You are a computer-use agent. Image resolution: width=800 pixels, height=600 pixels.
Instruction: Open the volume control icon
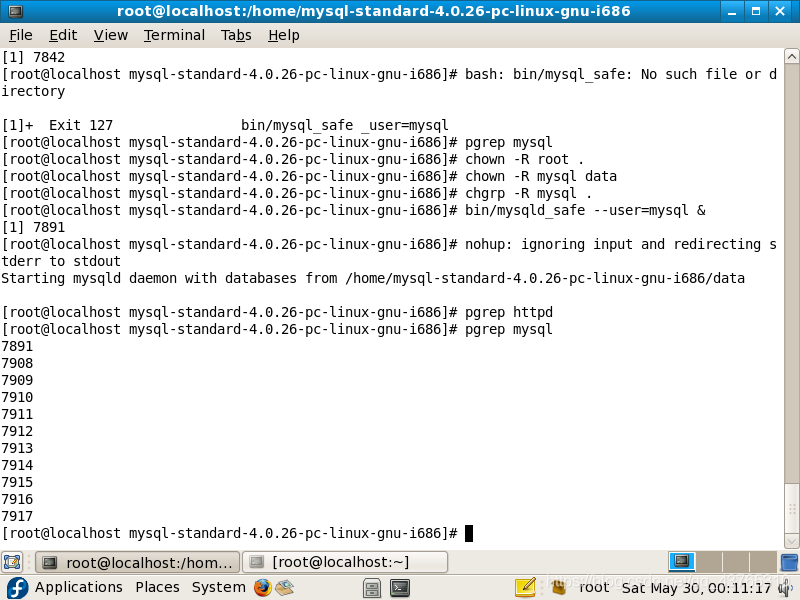(x=784, y=588)
